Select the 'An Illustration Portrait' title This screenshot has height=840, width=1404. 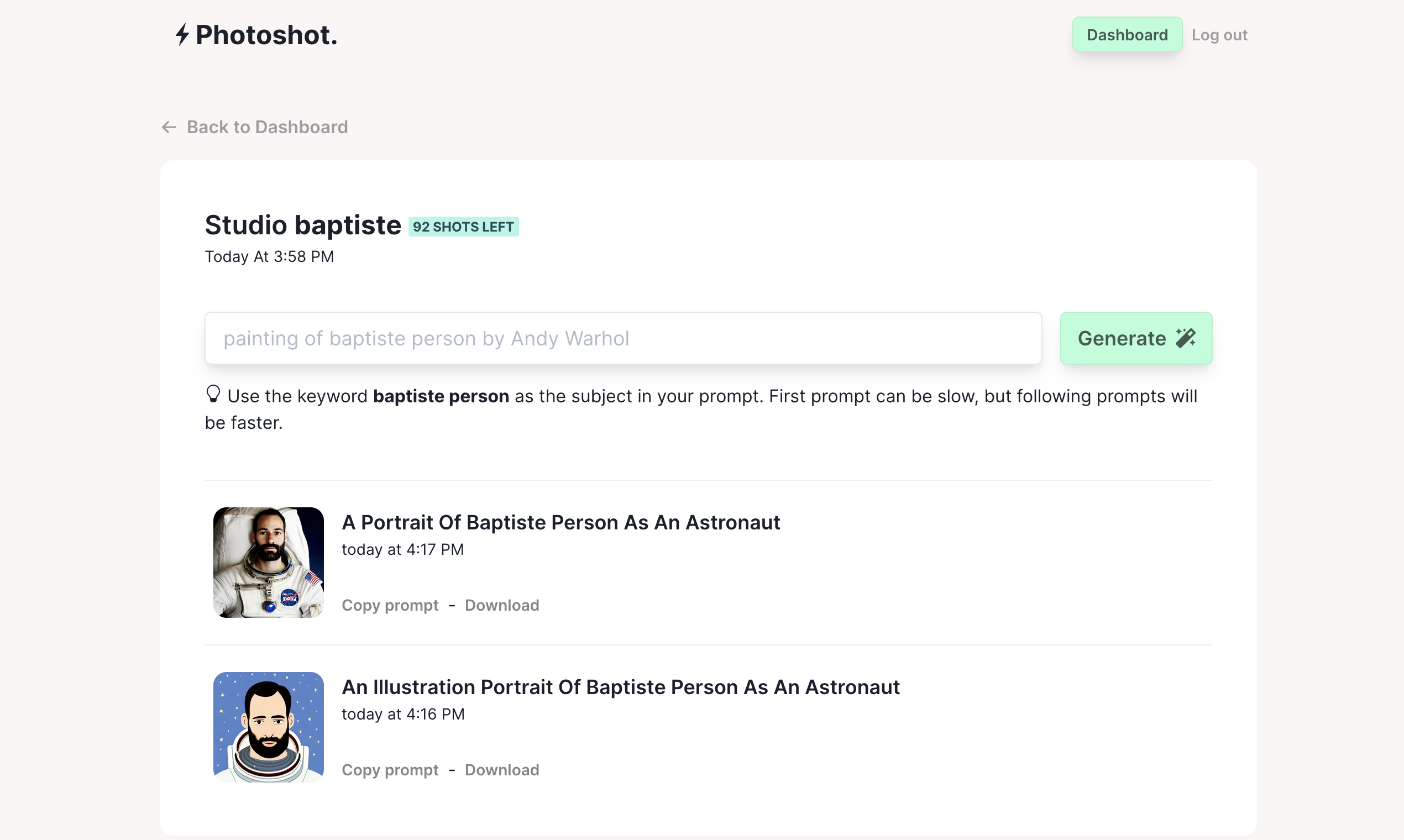[621, 687]
